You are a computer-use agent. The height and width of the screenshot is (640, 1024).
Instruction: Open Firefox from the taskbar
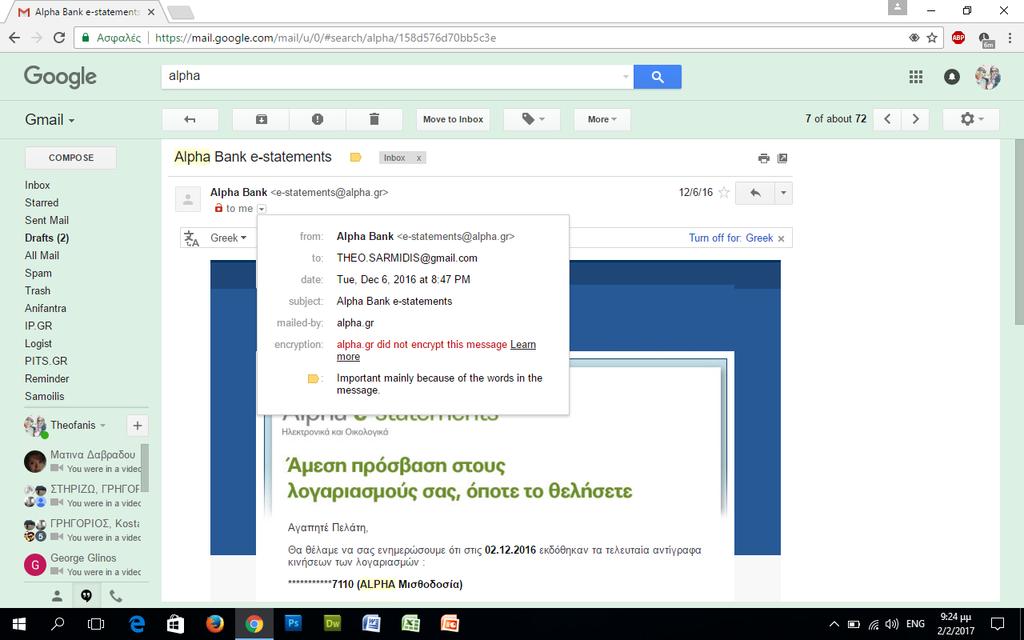(x=215, y=624)
